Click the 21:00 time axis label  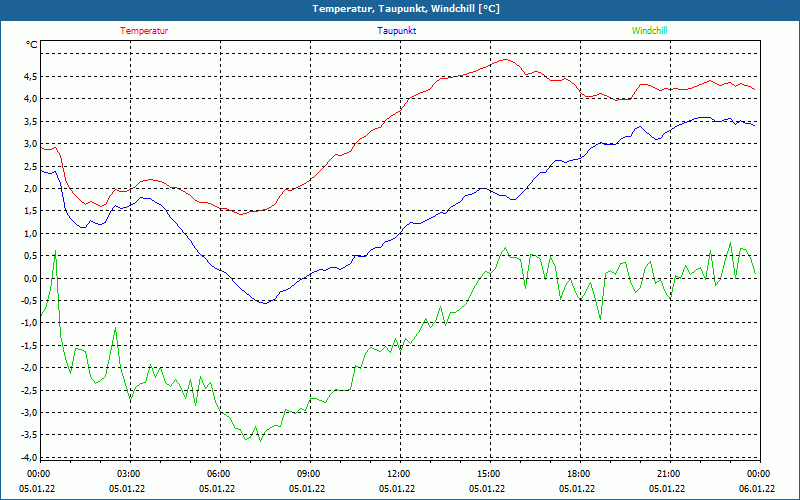pyautogui.click(x=668, y=474)
